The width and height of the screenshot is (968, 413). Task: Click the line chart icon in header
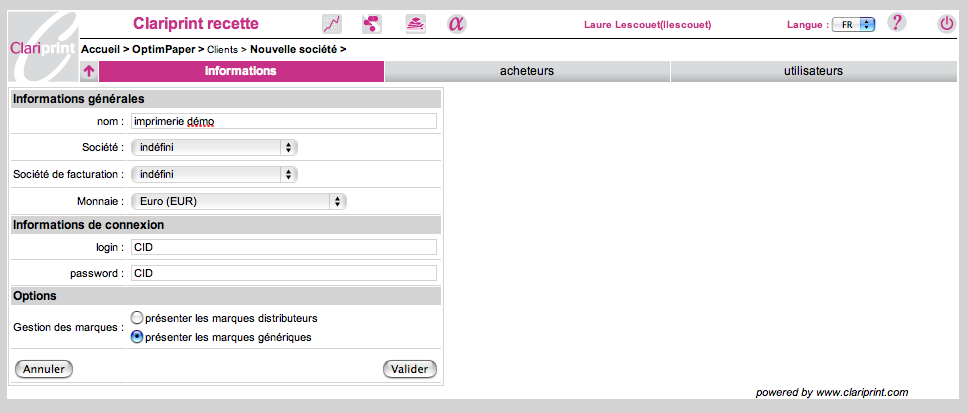tap(331, 24)
